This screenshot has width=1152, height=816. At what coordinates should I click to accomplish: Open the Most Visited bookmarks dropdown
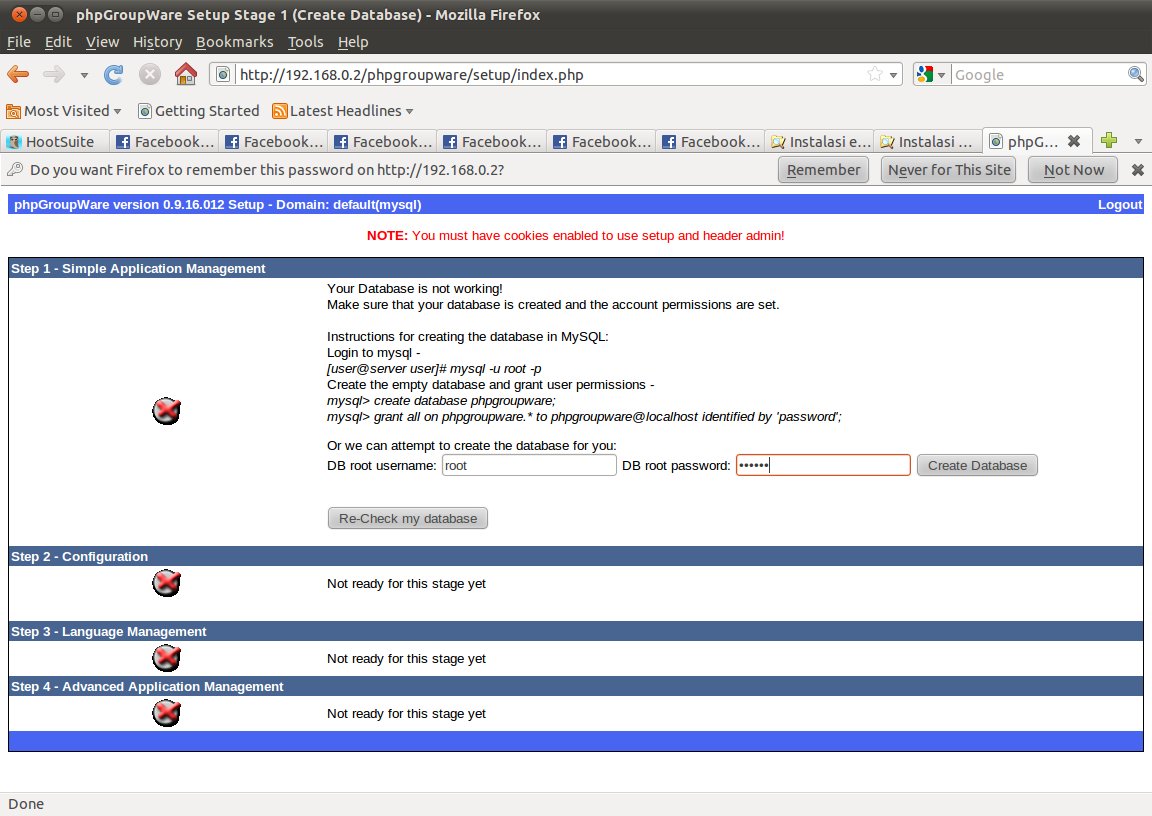pos(64,111)
